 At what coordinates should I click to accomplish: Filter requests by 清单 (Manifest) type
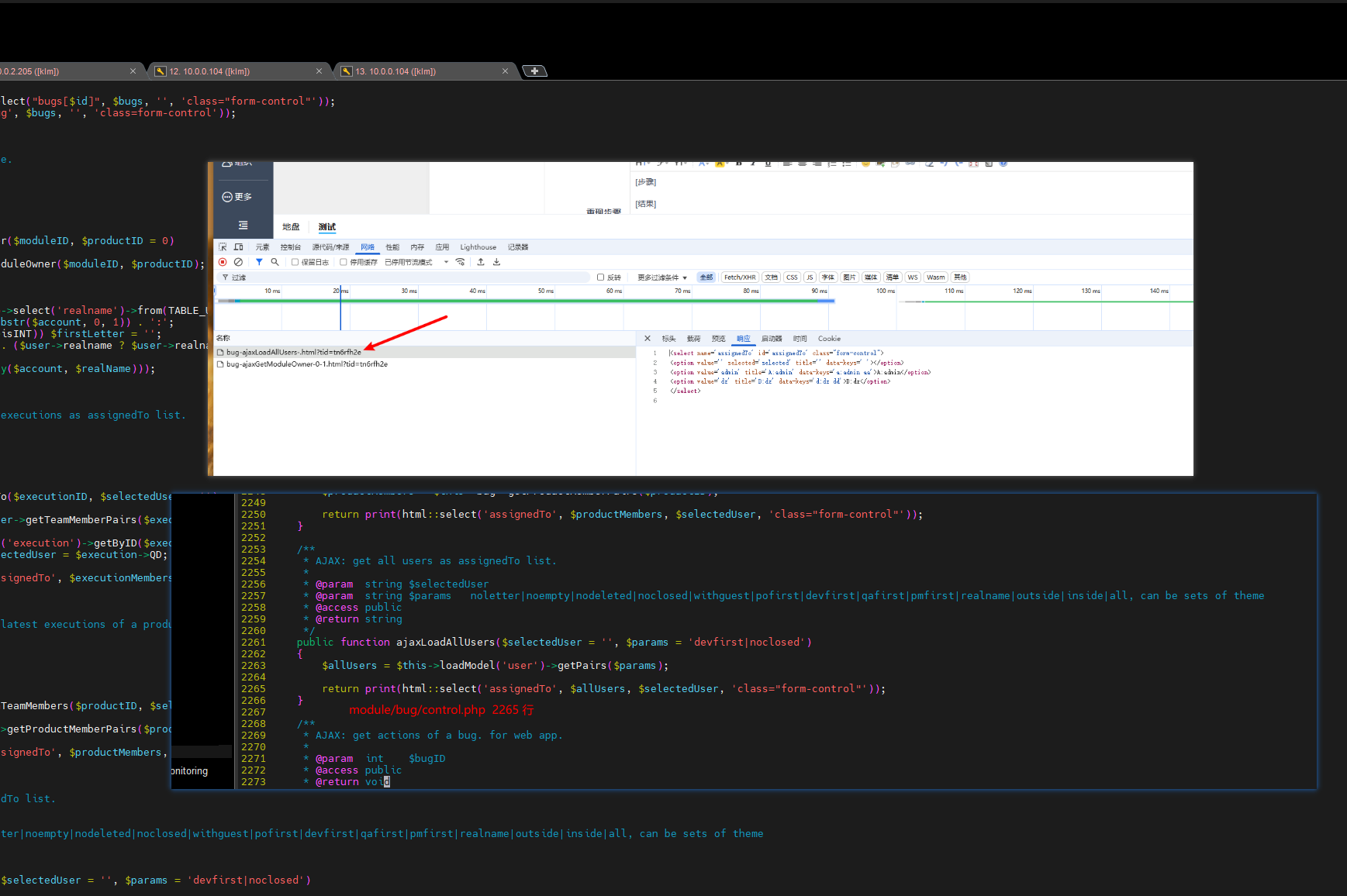click(x=893, y=277)
